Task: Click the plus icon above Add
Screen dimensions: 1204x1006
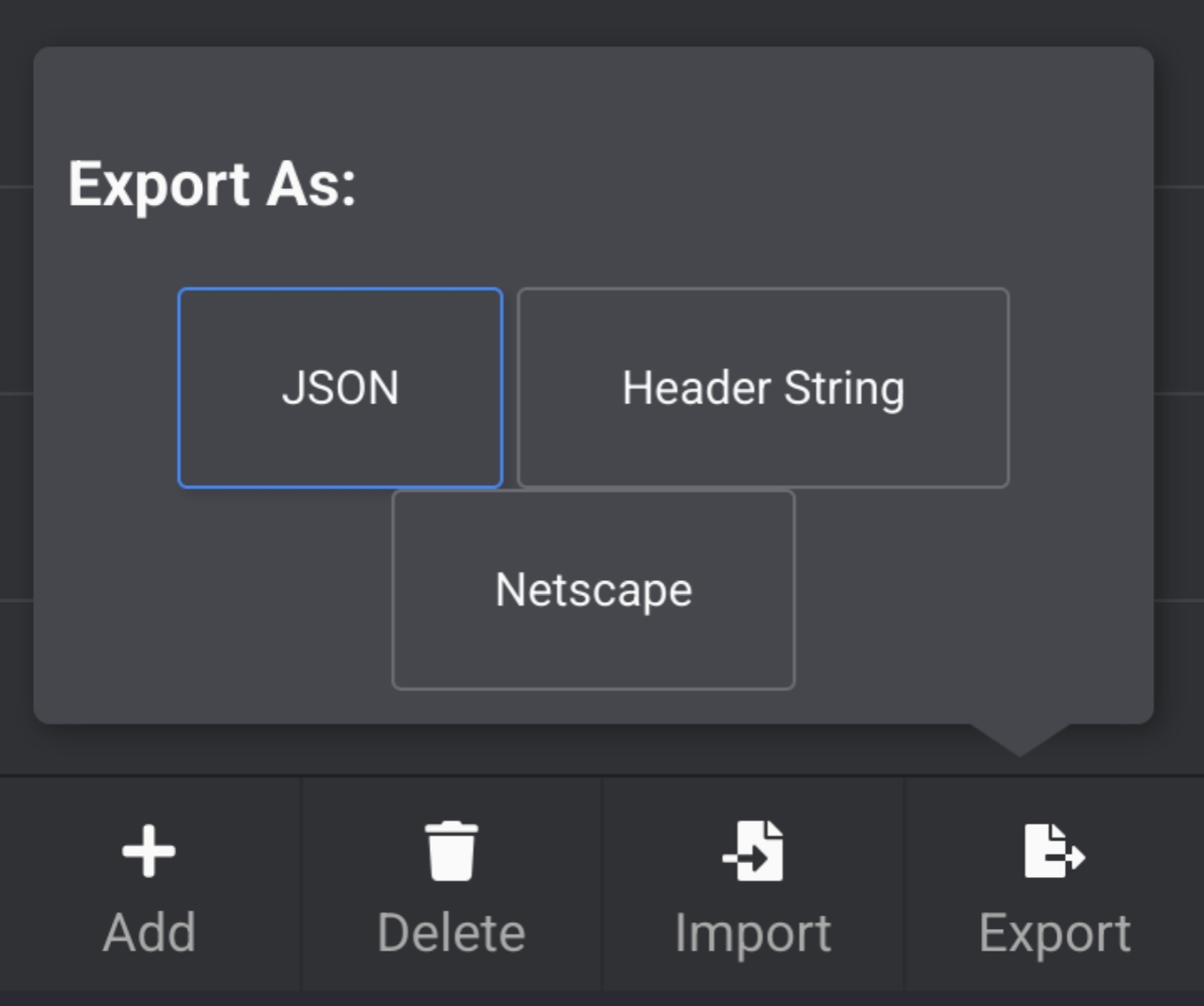Action: 149,851
